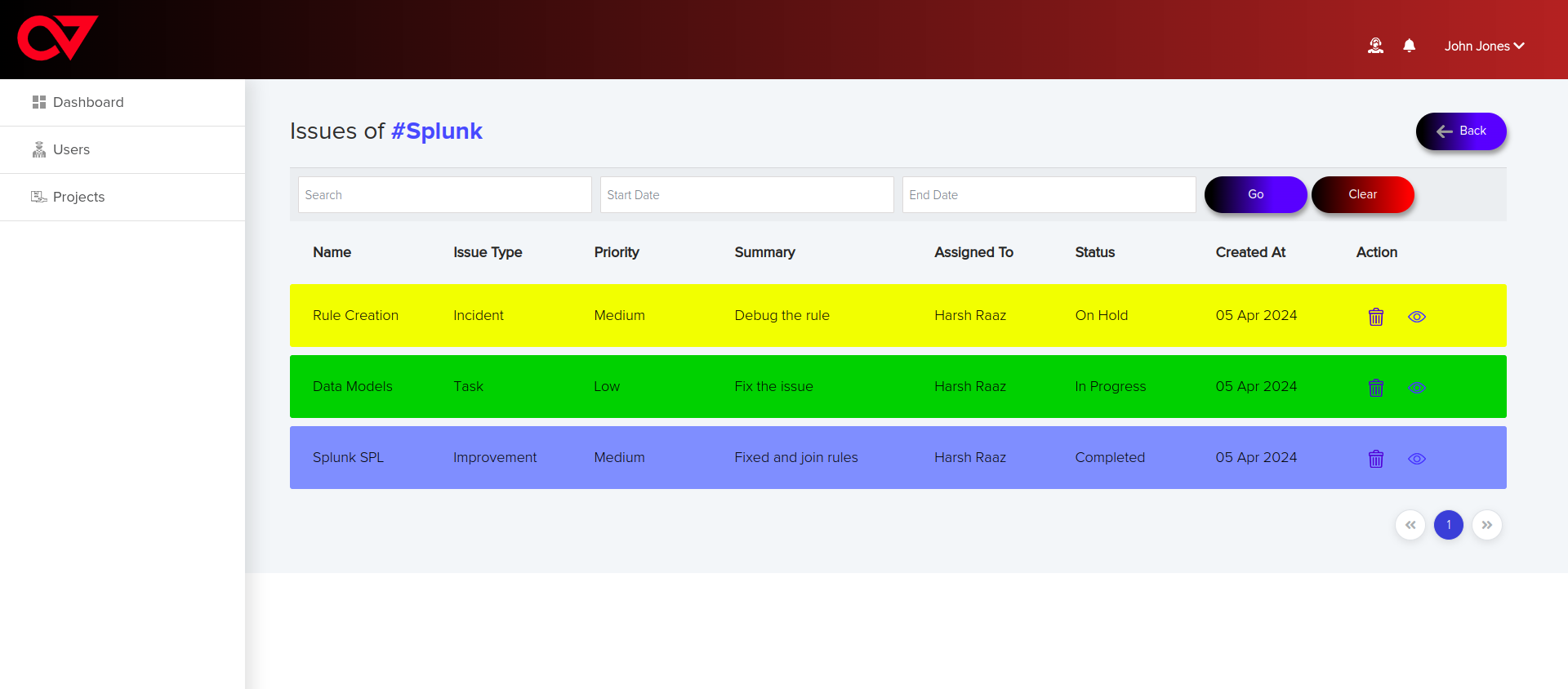
Task: Click the Fix the issue summary
Action: pyautogui.click(x=773, y=386)
